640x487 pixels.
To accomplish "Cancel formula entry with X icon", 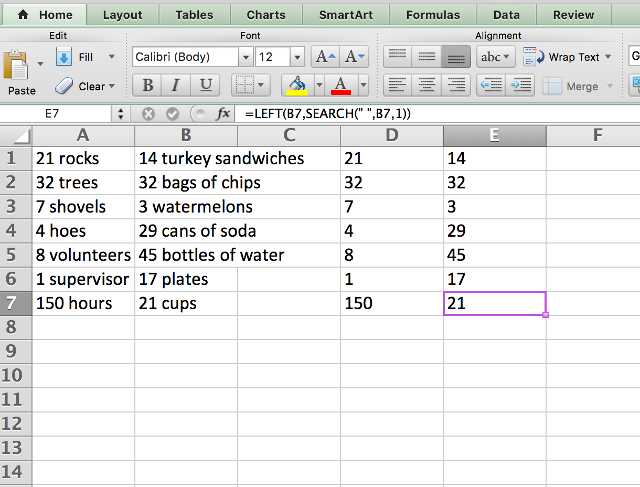I will pyautogui.click(x=148, y=114).
